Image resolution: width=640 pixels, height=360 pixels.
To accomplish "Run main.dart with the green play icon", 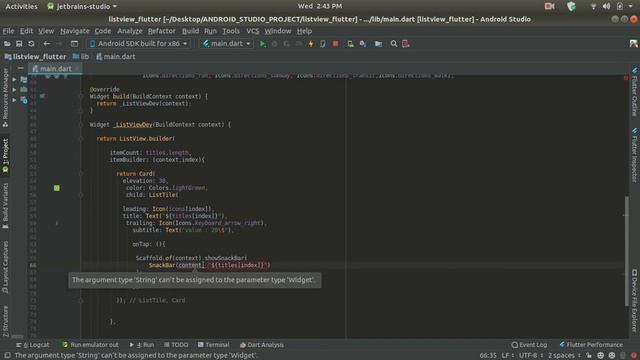I will (x=263, y=44).
